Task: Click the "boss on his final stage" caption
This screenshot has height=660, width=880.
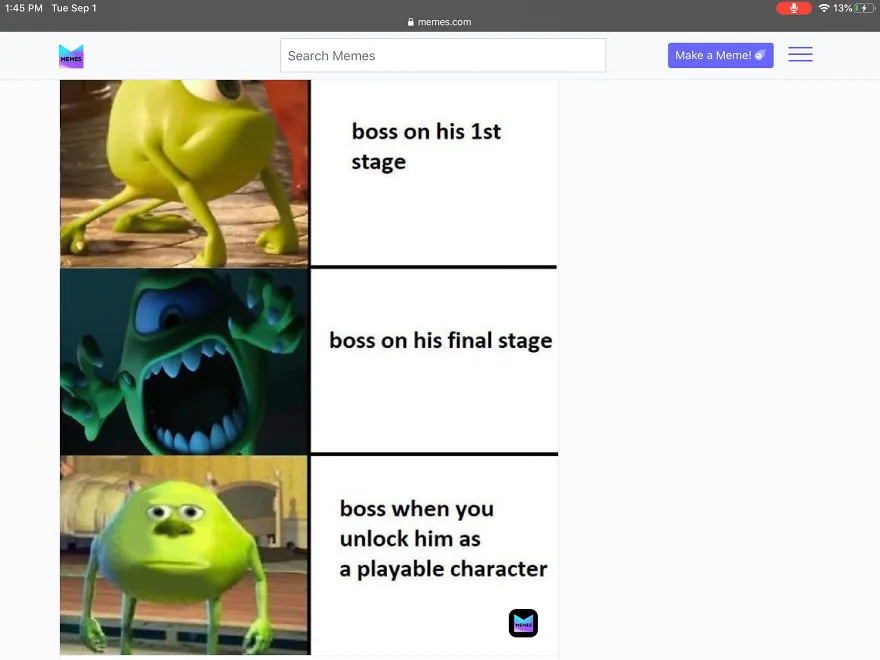Action: 441,341
